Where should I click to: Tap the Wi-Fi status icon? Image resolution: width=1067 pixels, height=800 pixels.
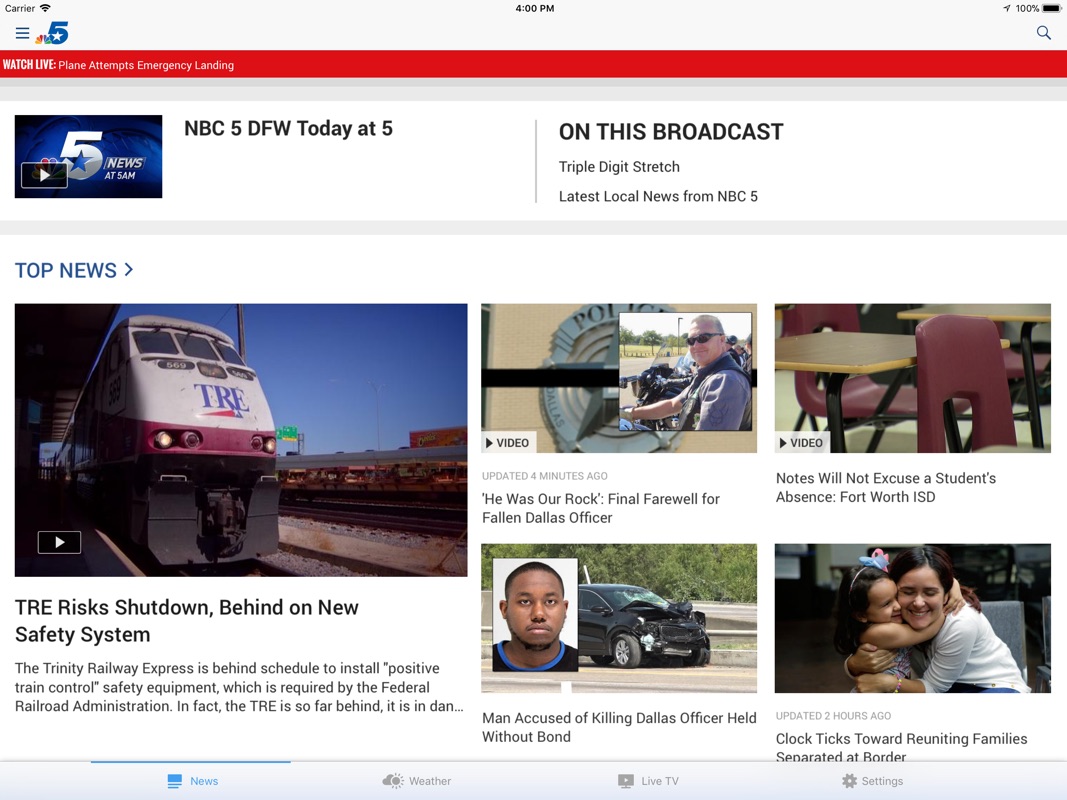point(45,8)
